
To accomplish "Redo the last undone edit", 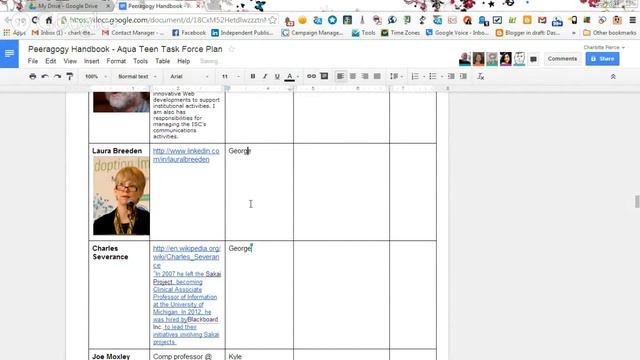I will click(57, 76).
